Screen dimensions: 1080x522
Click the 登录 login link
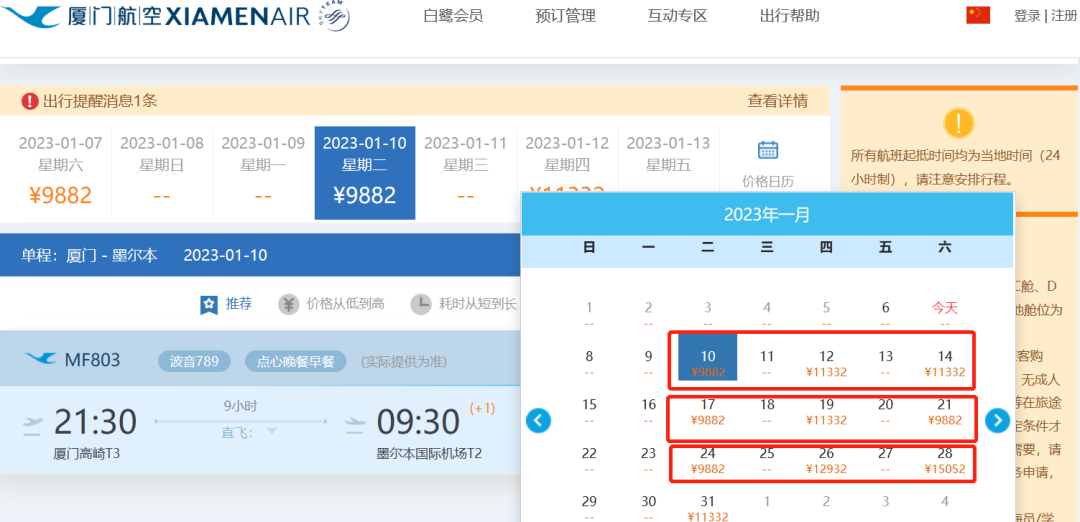click(1027, 16)
